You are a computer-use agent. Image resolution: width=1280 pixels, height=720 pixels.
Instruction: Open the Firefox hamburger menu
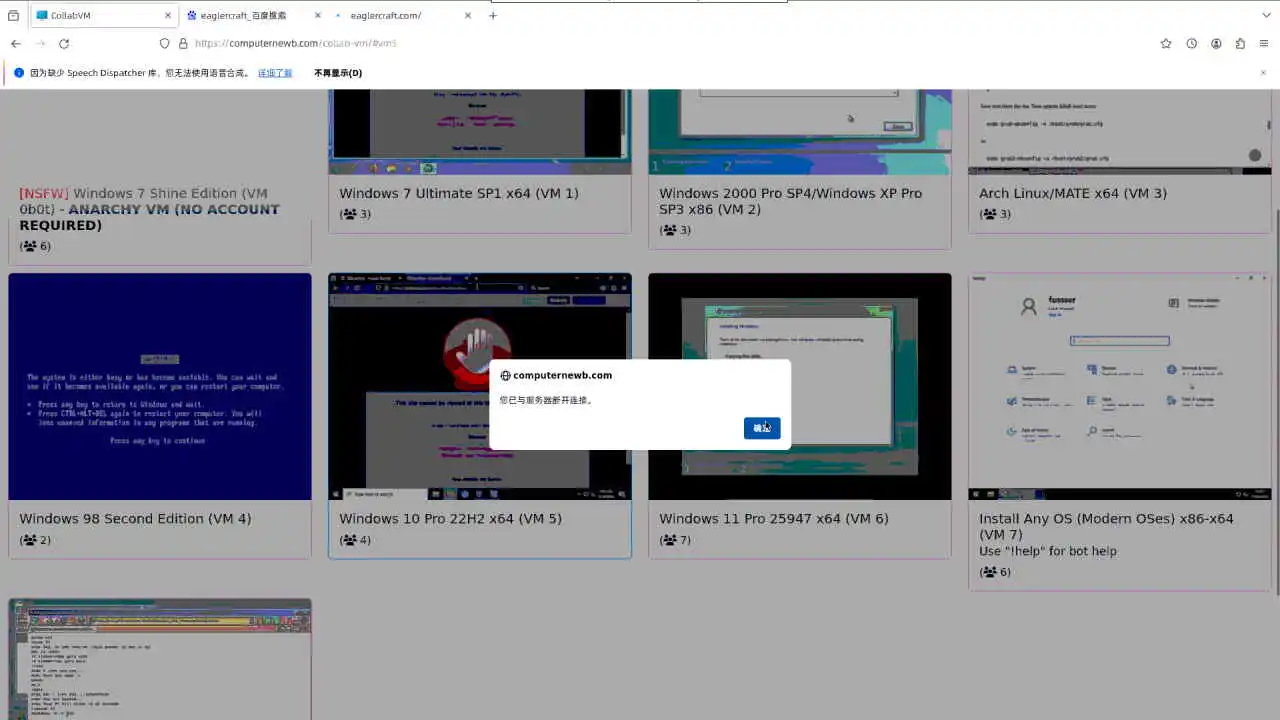click(1264, 44)
